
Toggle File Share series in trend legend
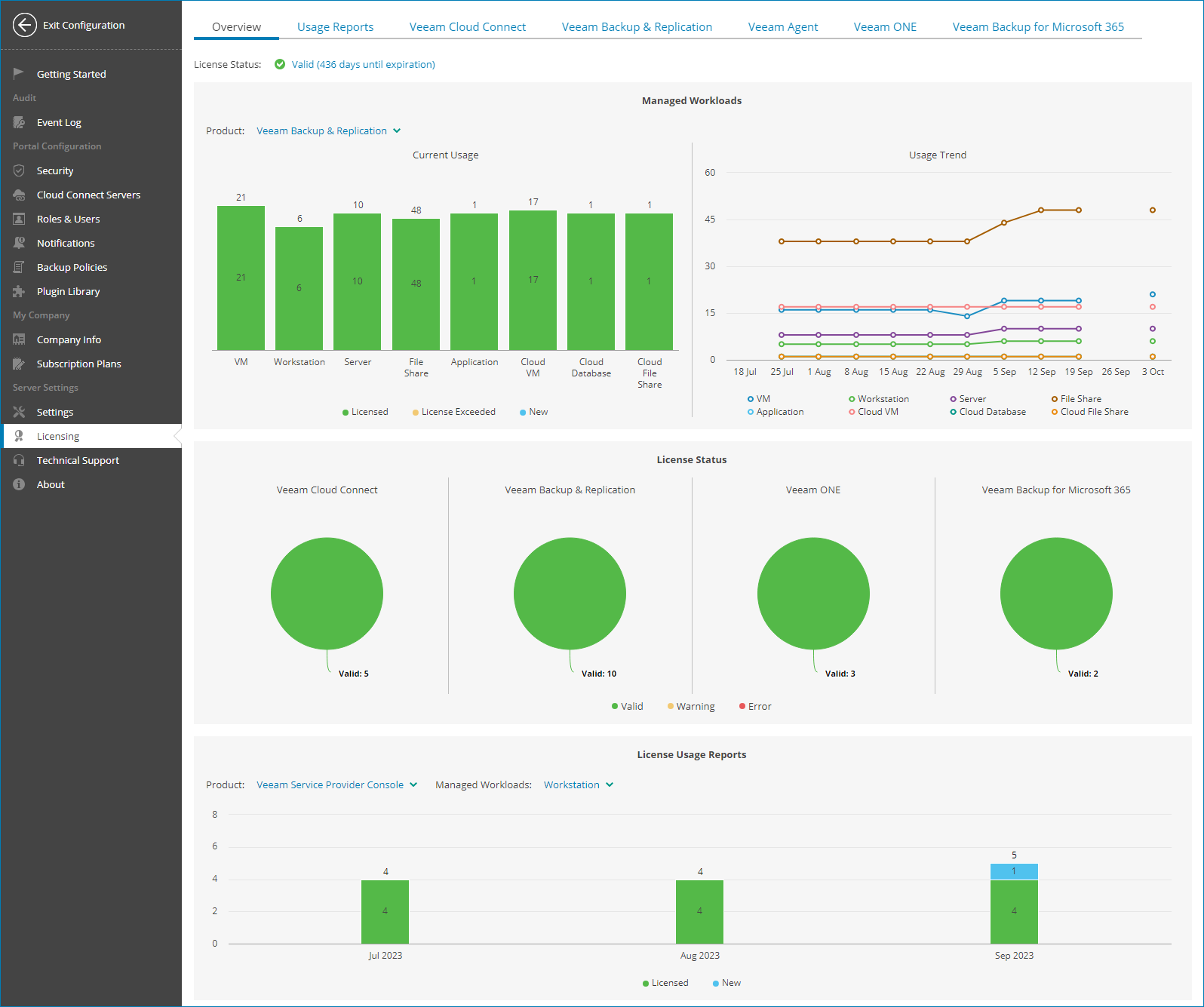tap(1076, 399)
